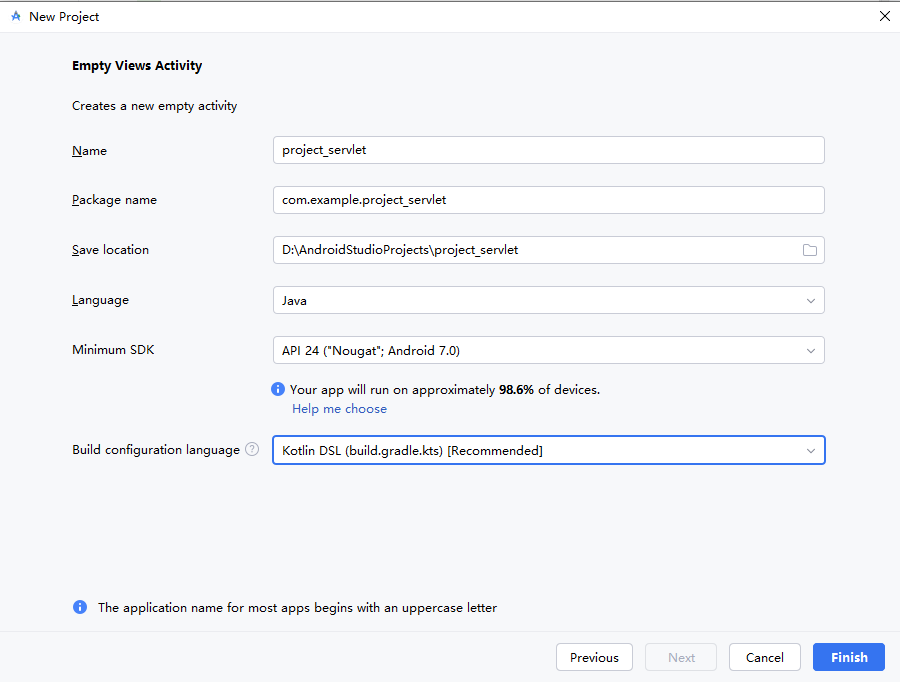Click the help question mark beside Build configuration language
Viewport: 900px width, 682px height.
[252, 450]
